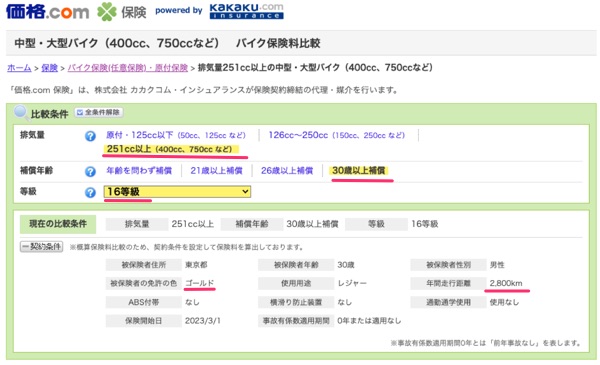Select 126cc〜250cc displacement option

(337, 135)
